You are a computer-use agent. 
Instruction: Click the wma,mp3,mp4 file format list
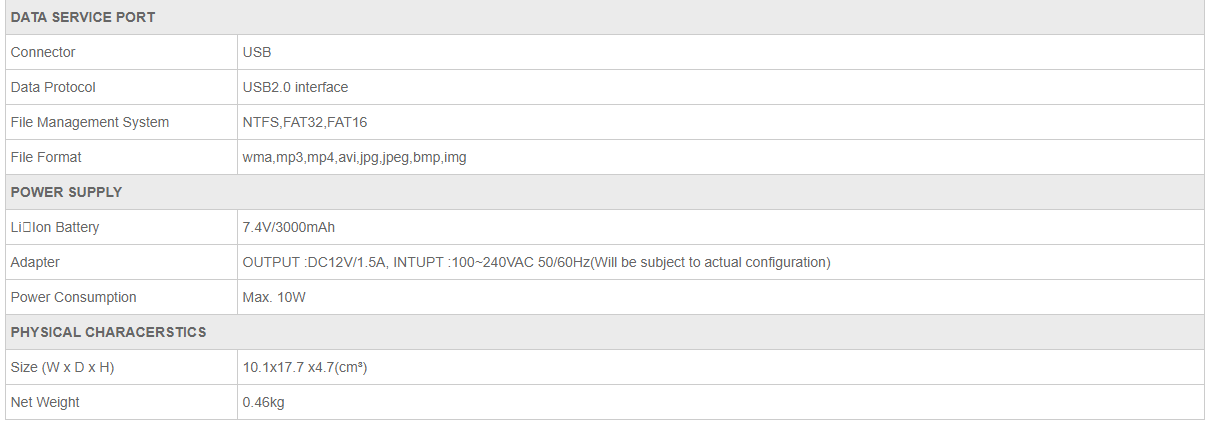click(354, 157)
